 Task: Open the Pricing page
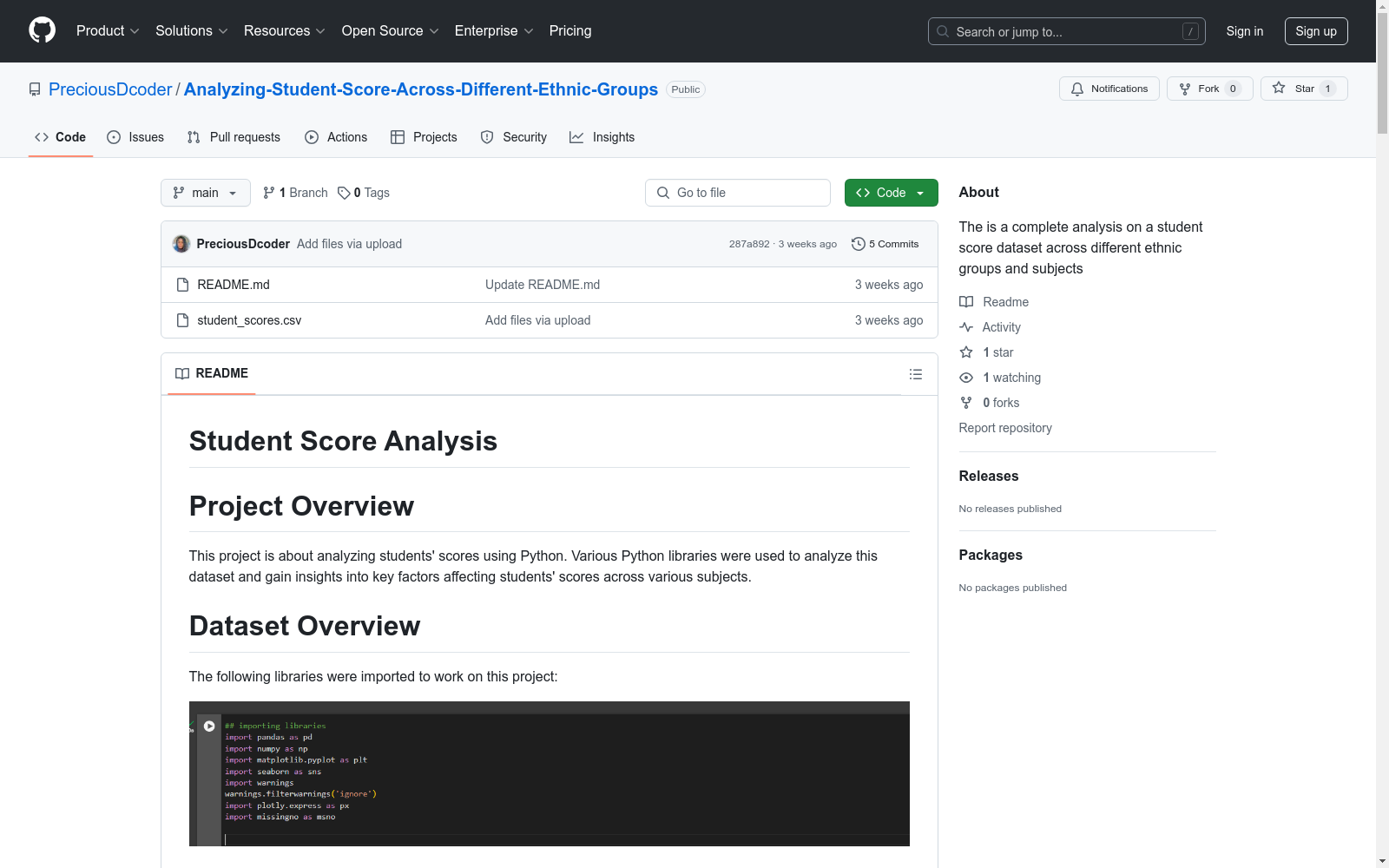(570, 31)
